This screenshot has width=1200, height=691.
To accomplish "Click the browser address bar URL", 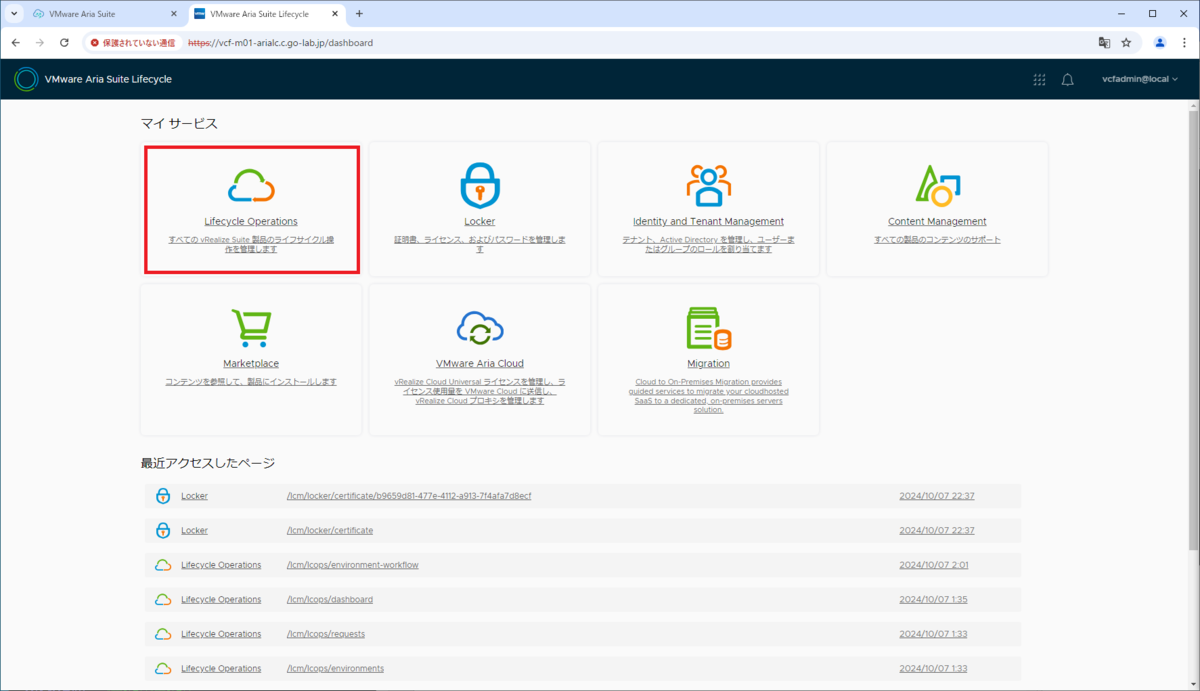I will (280, 43).
